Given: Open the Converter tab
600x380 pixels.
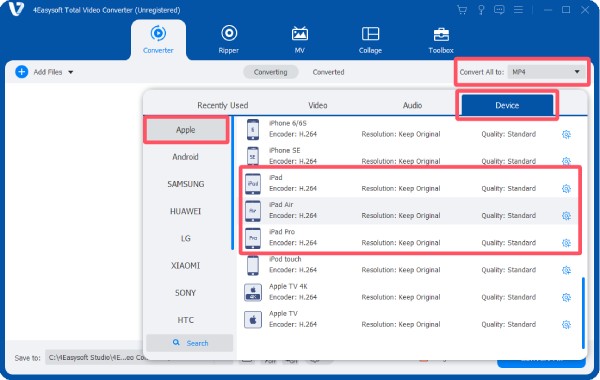Looking at the screenshot, I should (x=158, y=40).
